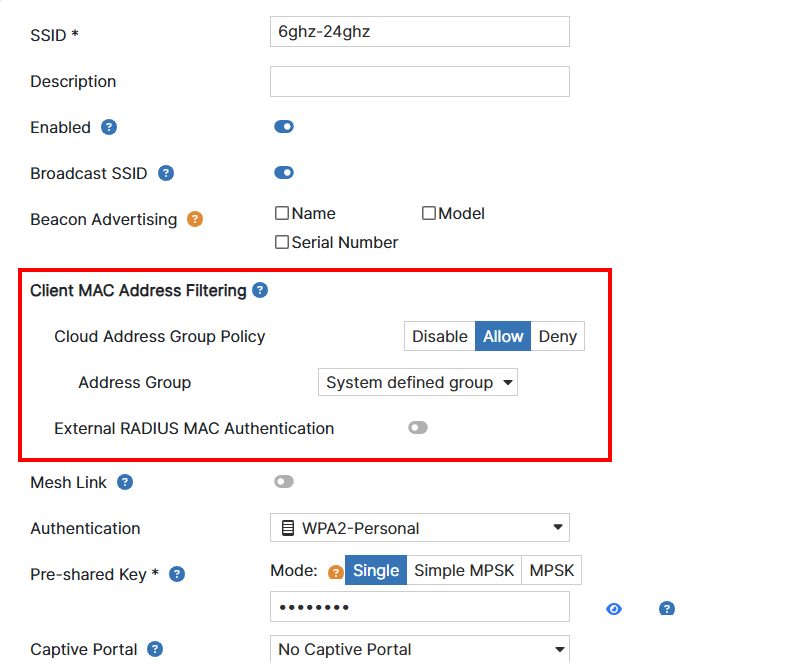Click help icon next to Mesh Link
Viewport: 785px width, 664px height.
pyautogui.click(x=125, y=482)
